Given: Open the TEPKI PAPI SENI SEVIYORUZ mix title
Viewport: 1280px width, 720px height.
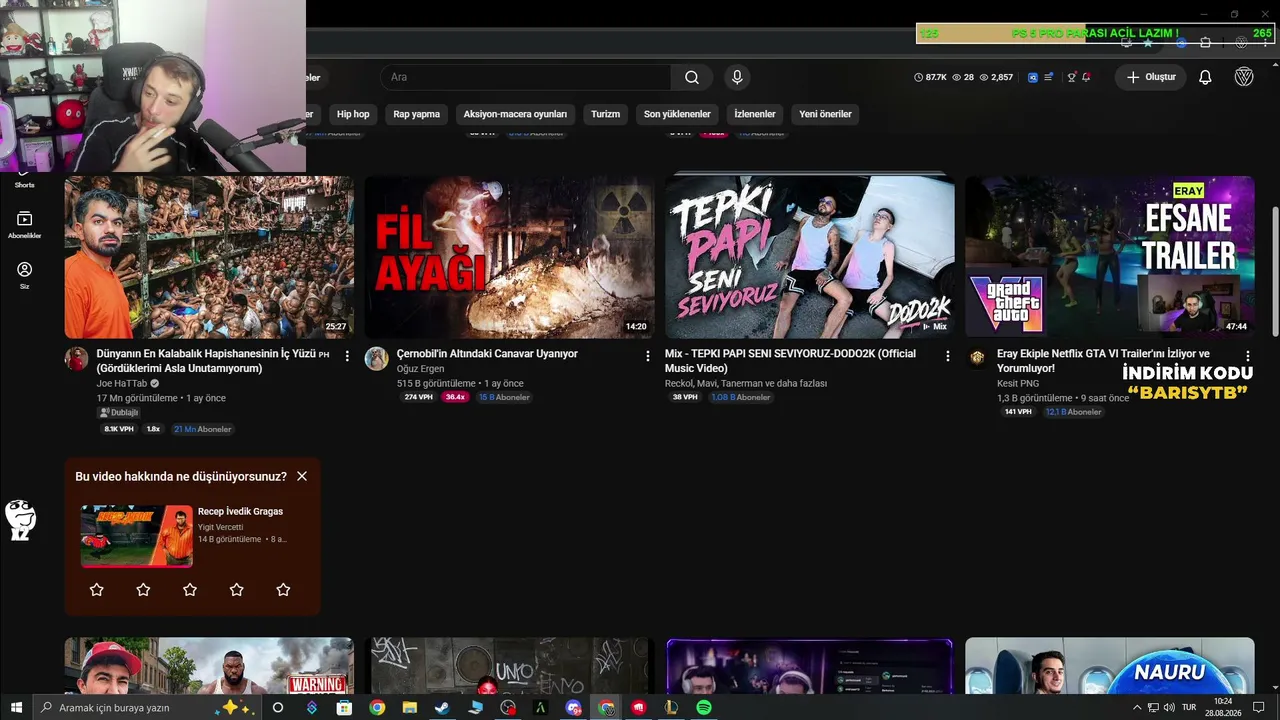Looking at the screenshot, I should pyautogui.click(x=790, y=361).
